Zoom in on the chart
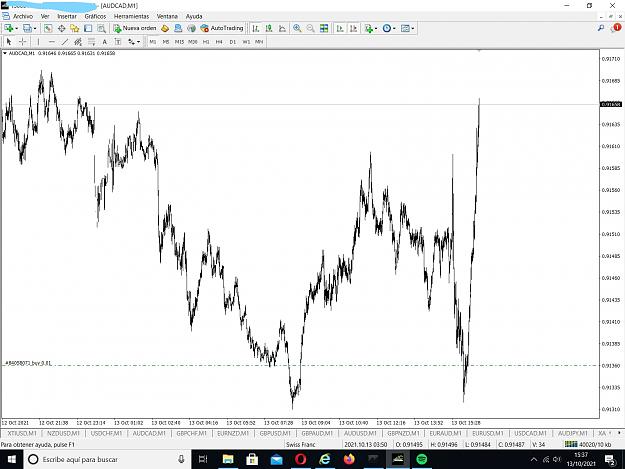 click(x=297, y=28)
